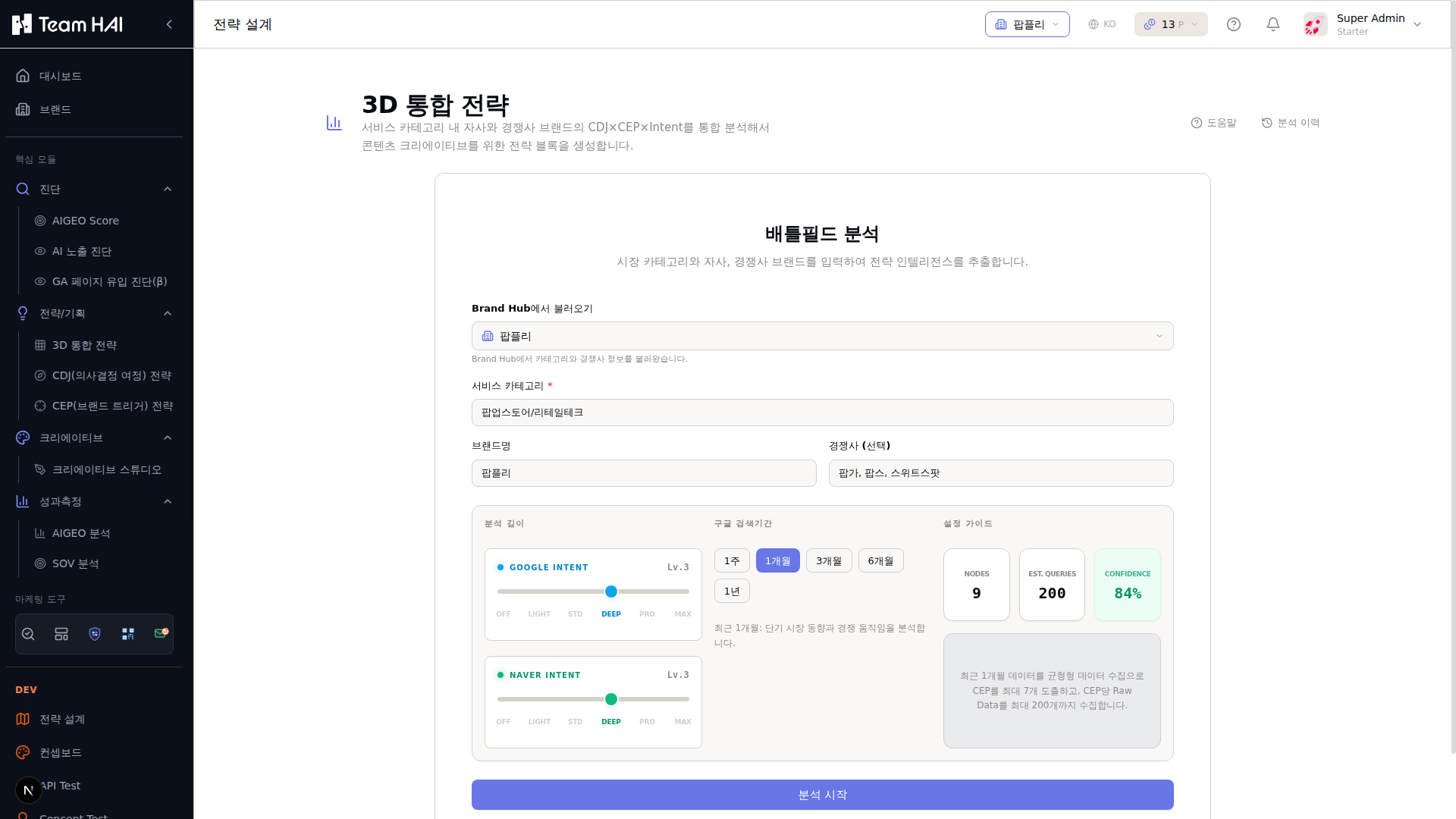This screenshot has width=1456, height=819.
Task: Open the 팝플리 brand selector in header
Action: pyautogui.click(x=1028, y=24)
